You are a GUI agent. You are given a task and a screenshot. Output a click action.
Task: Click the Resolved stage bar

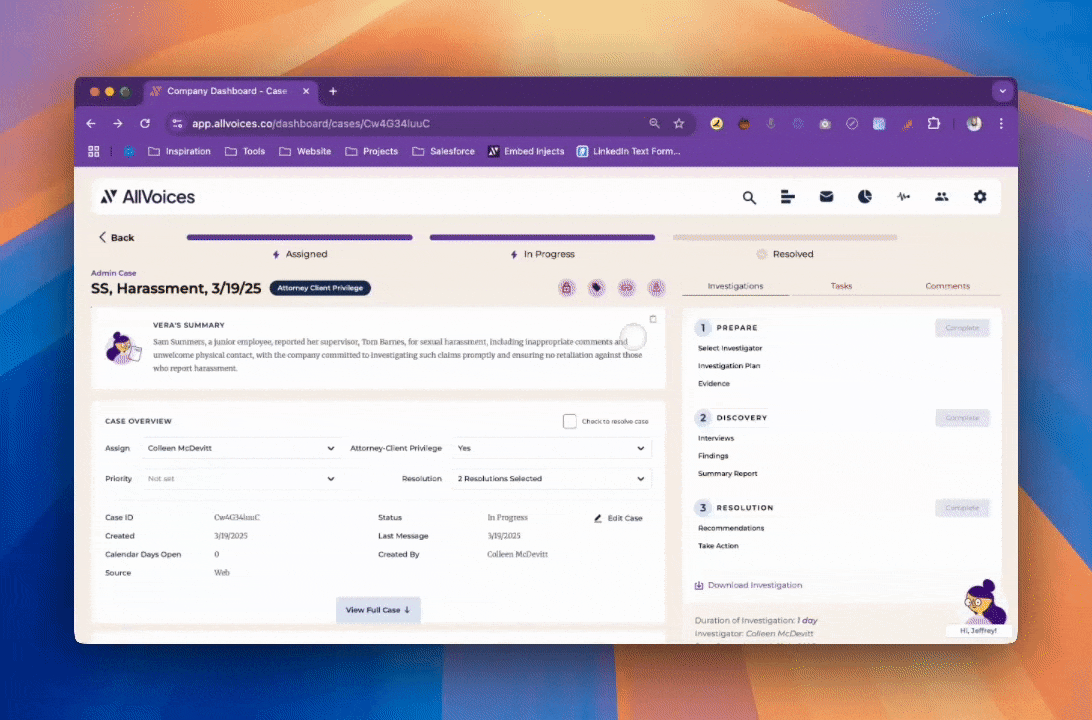coord(785,237)
